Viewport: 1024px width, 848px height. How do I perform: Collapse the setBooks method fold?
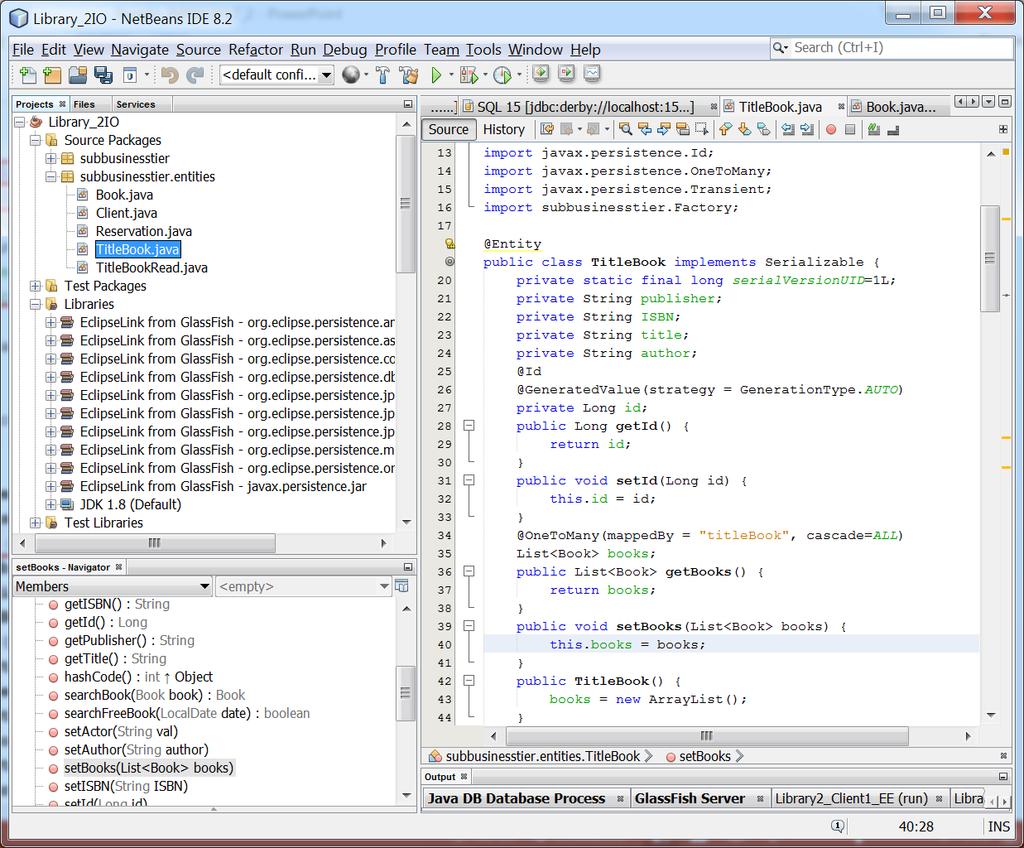pyautogui.click(x=468, y=626)
